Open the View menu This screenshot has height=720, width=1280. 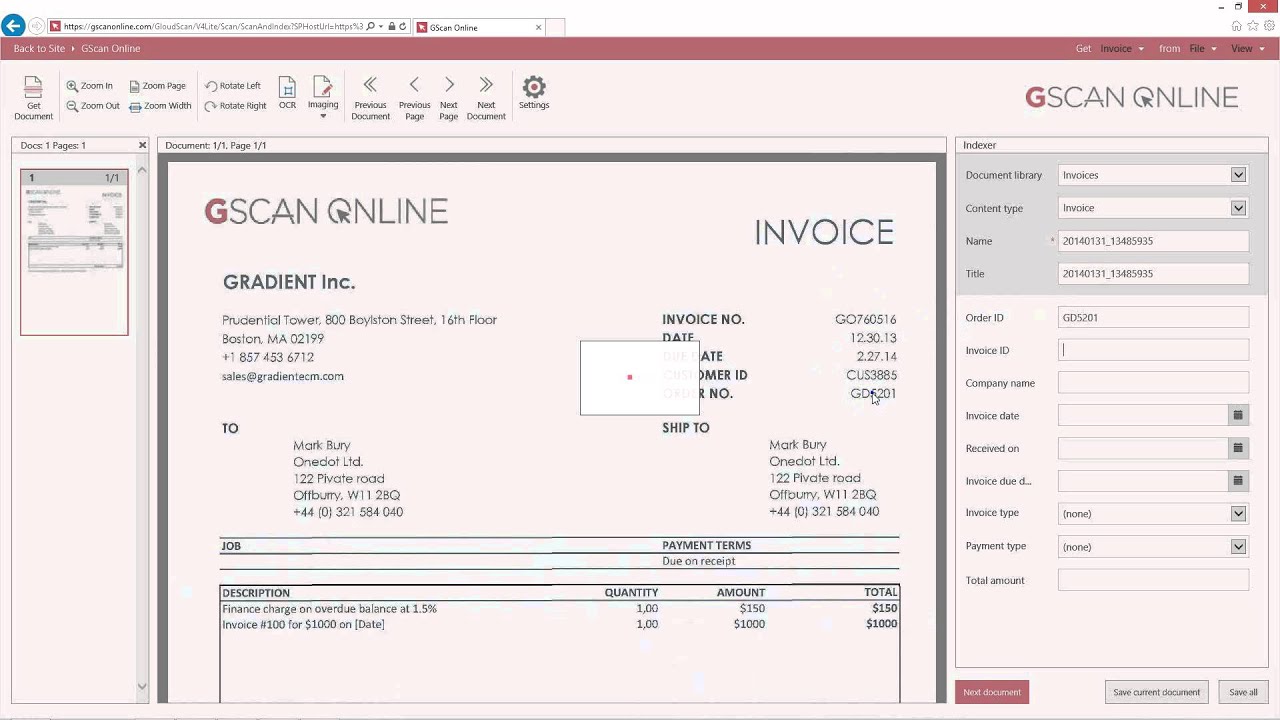(x=1248, y=48)
